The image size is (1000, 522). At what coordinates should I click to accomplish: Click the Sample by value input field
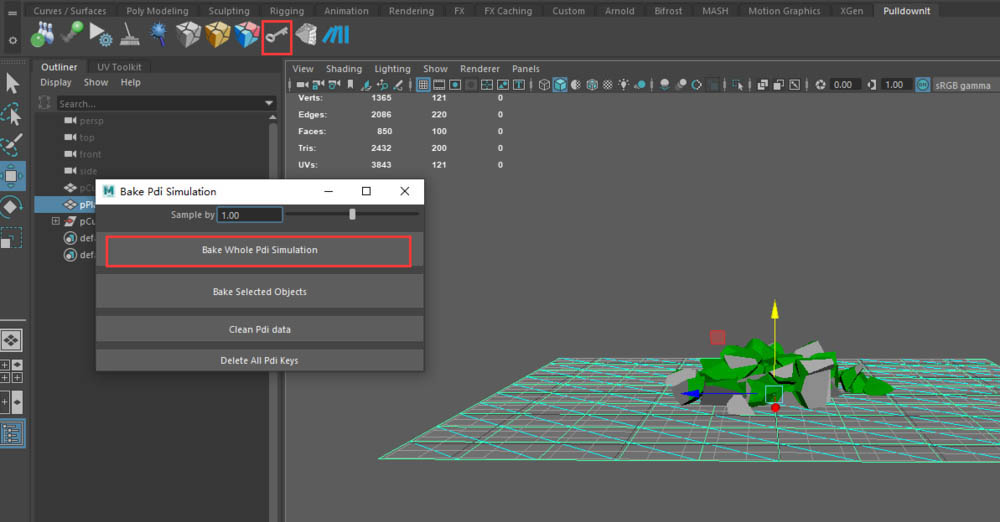[x=250, y=215]
